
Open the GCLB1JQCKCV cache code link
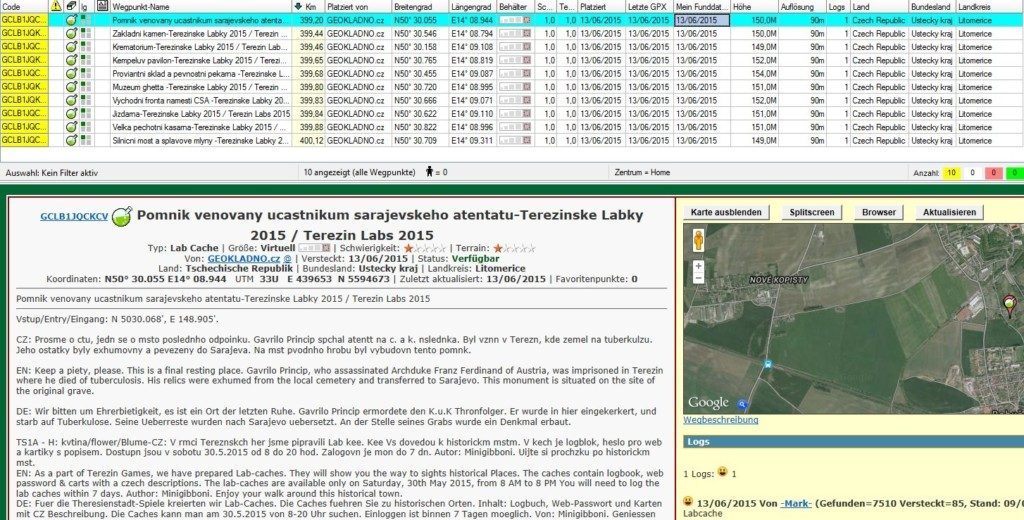(x=74, y=216)
